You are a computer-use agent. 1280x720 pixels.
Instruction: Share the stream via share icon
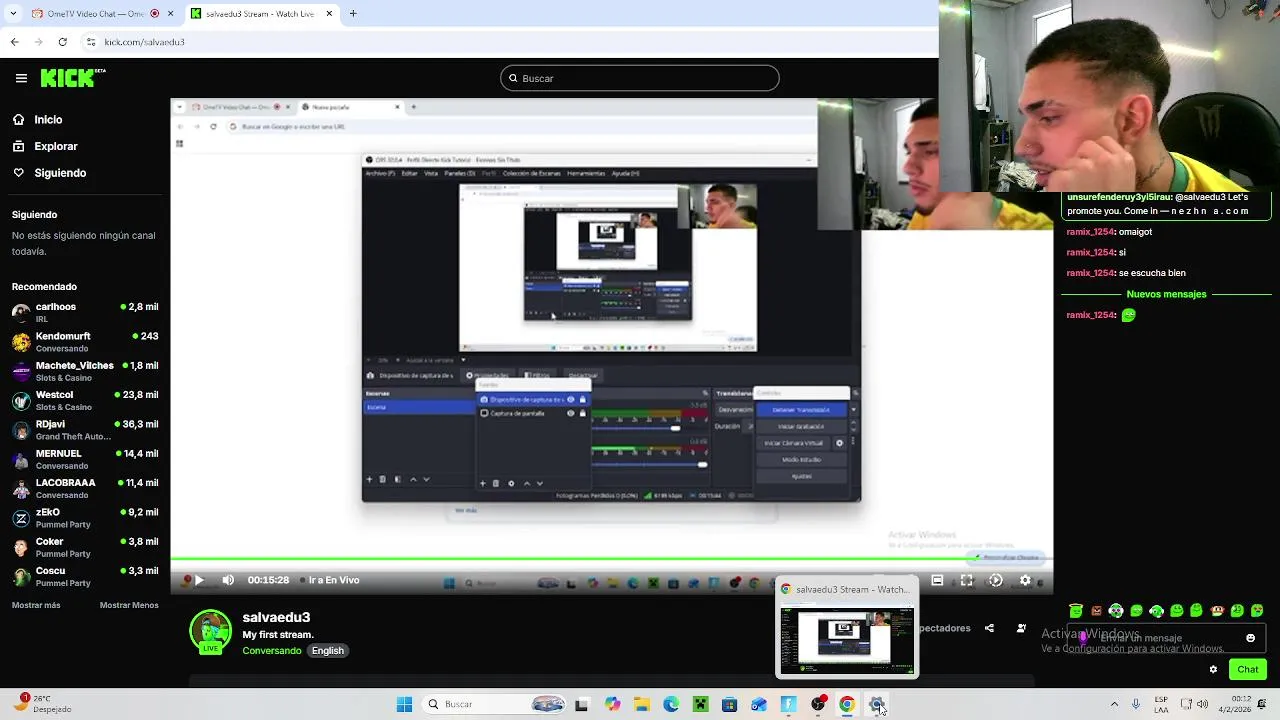(989, 628)
